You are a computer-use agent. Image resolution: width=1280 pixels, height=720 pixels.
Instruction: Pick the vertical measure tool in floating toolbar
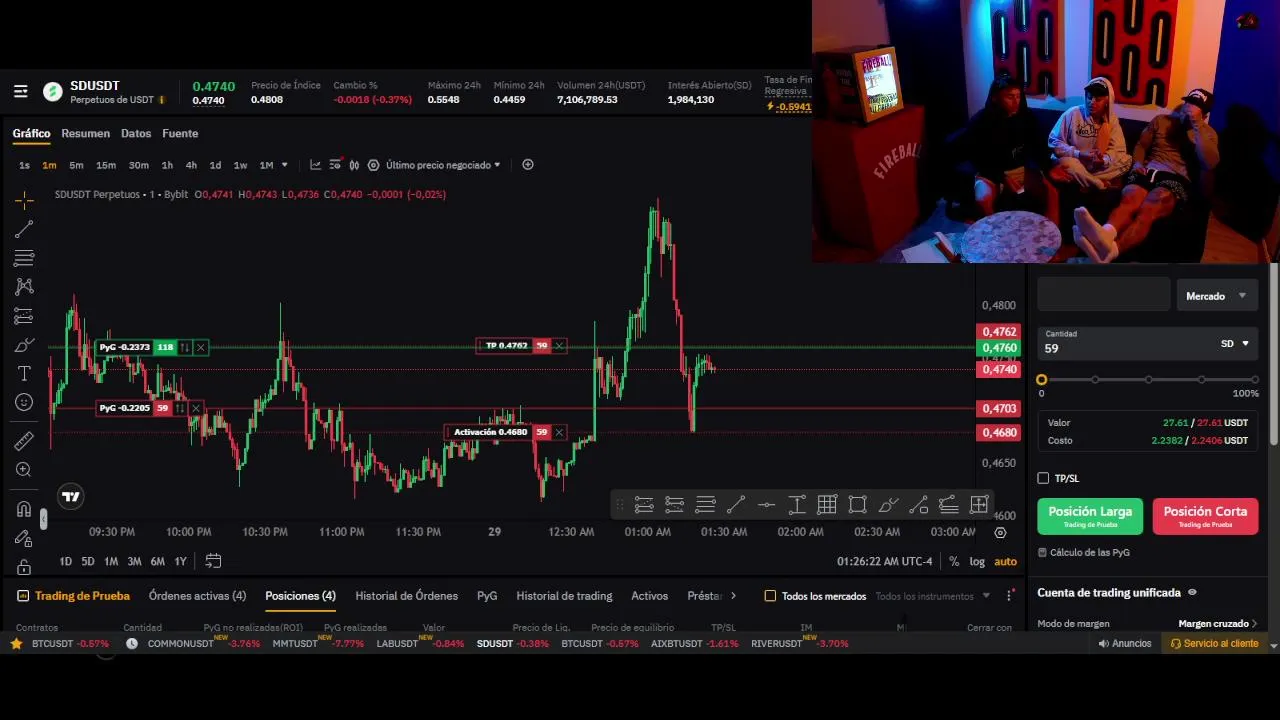click(797, 505)
